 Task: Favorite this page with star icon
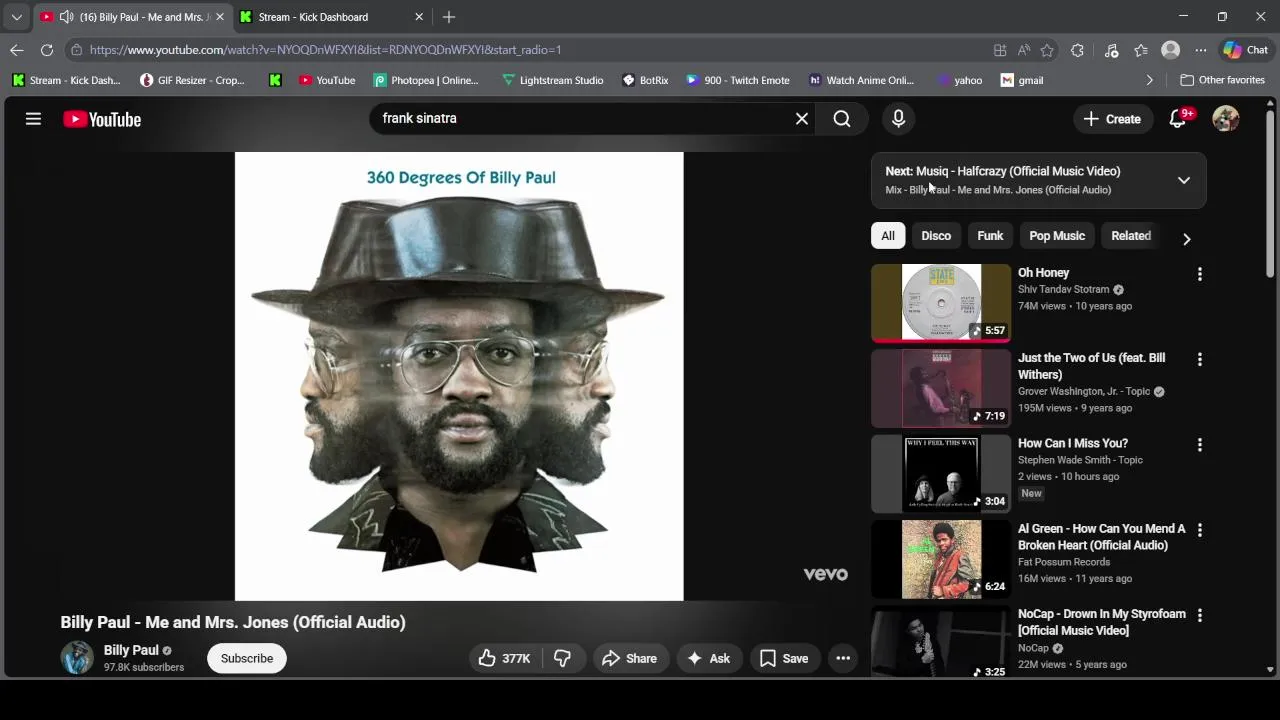pyautogui.click(x=1047, y=50)
